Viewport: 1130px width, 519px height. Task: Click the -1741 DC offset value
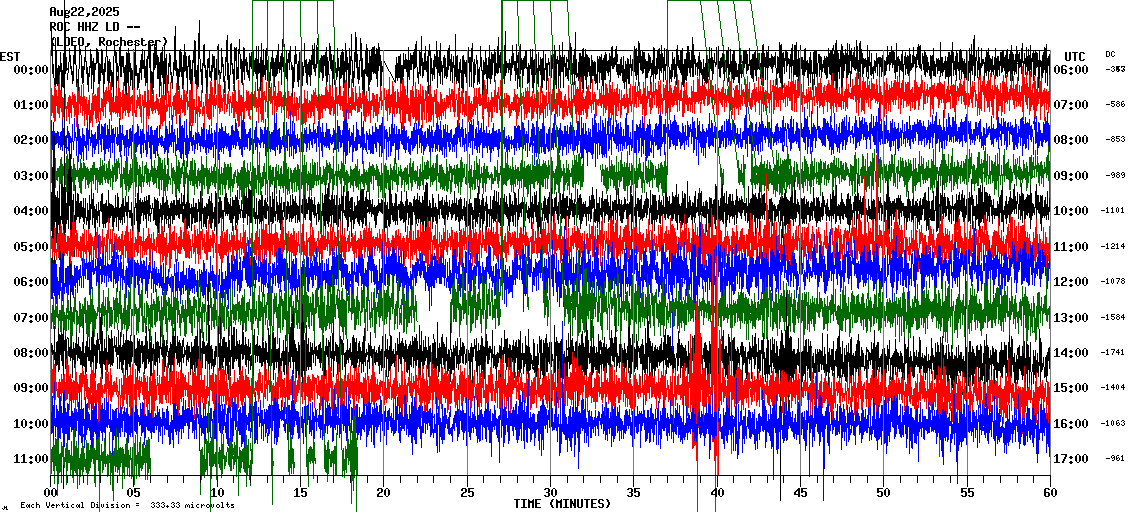tap(1114, 353)
